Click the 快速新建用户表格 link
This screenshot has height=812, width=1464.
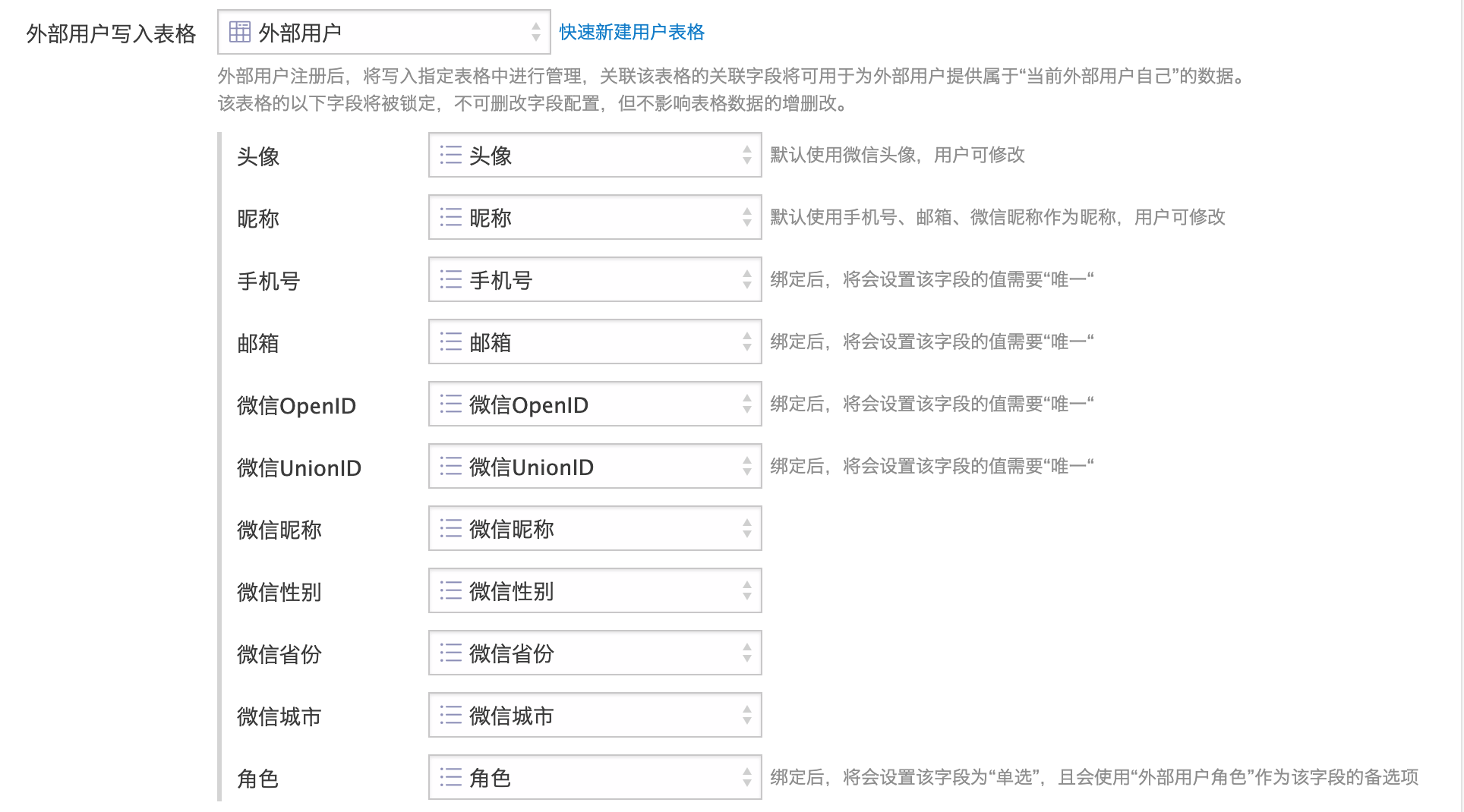pyautogui.click(x=632, y=32)
